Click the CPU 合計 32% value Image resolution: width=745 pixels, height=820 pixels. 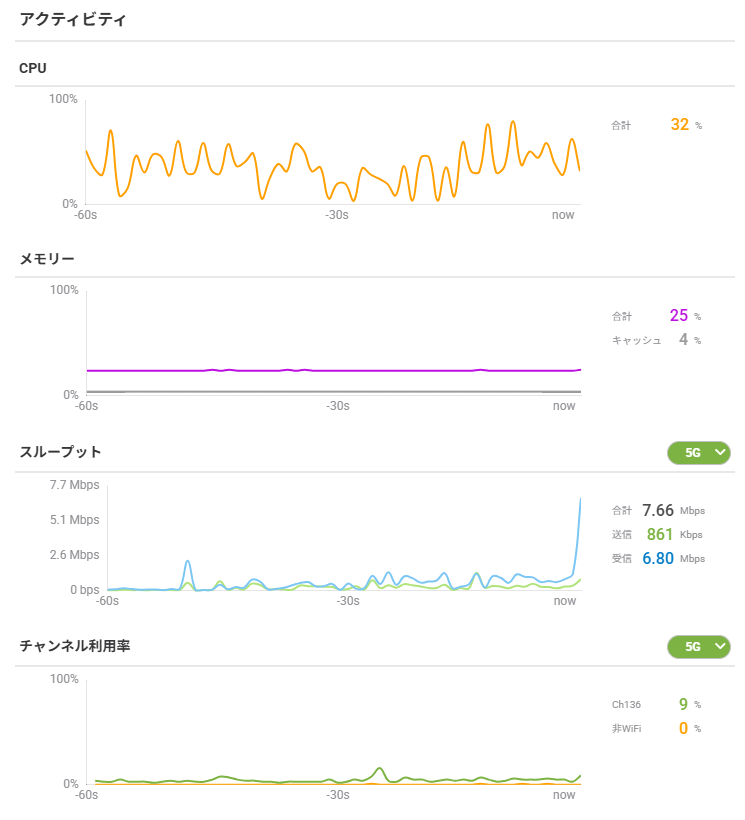tap(680, 125)
